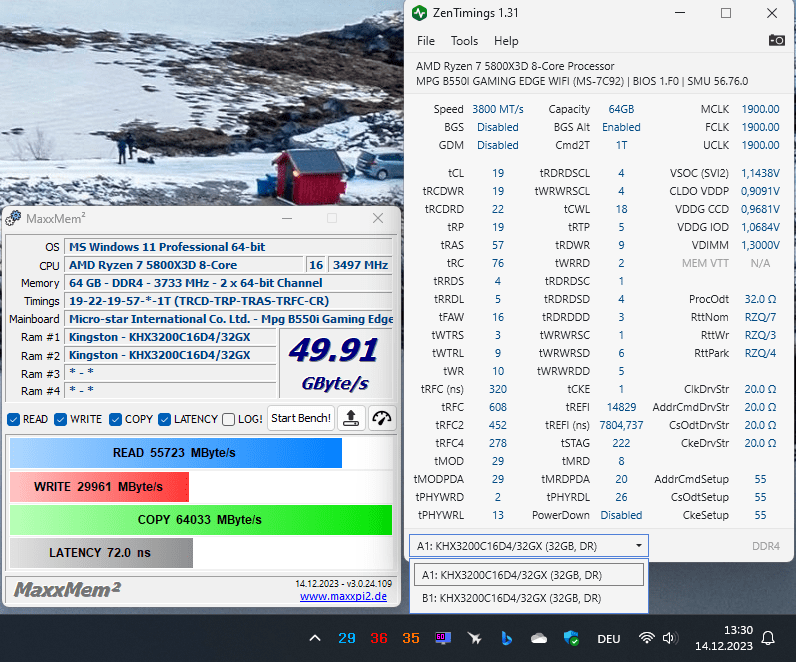Viewport: 796px width, 662px height.
Task: Click the airplane-shaped tray icon
Action: [x=475, y=638]
